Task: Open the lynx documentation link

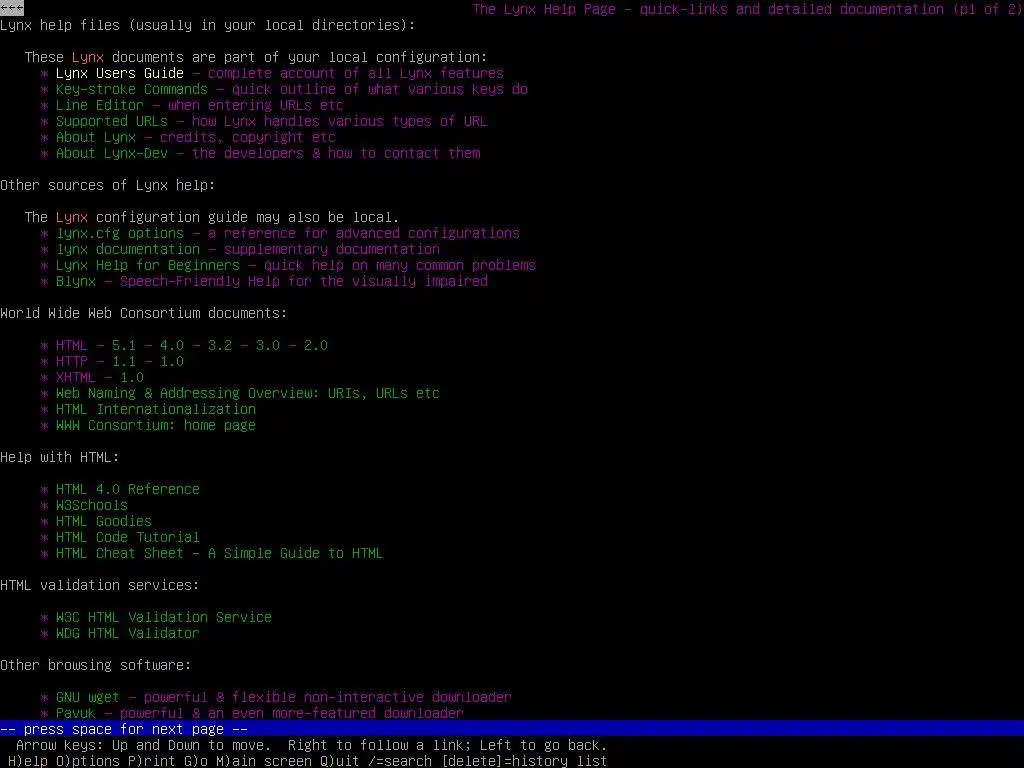Action: tap(127, 249)
